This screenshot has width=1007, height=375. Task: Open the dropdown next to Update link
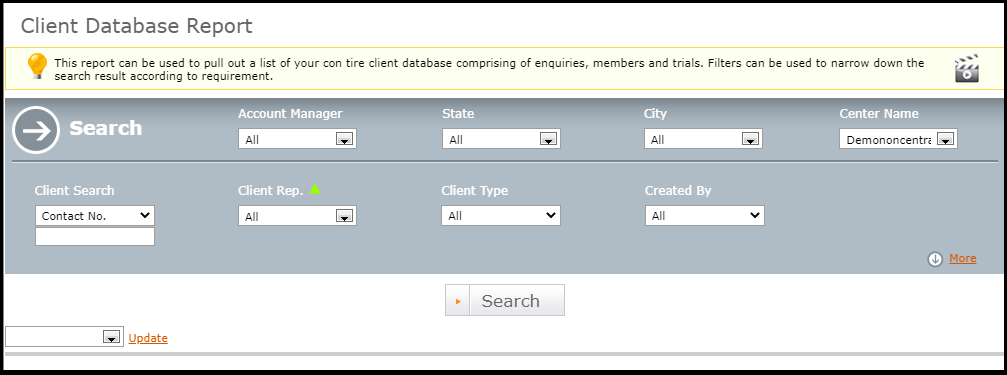(x=64, y=337)
